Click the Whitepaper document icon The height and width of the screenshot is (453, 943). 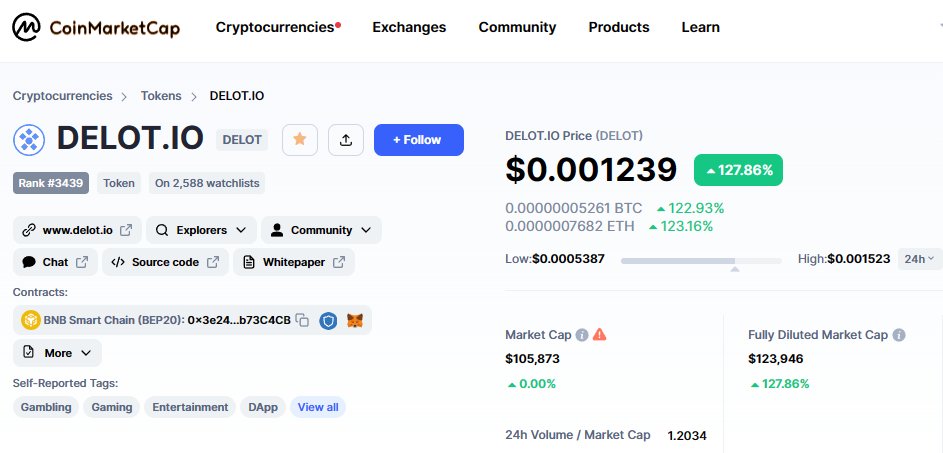click(x=248, y=262)
